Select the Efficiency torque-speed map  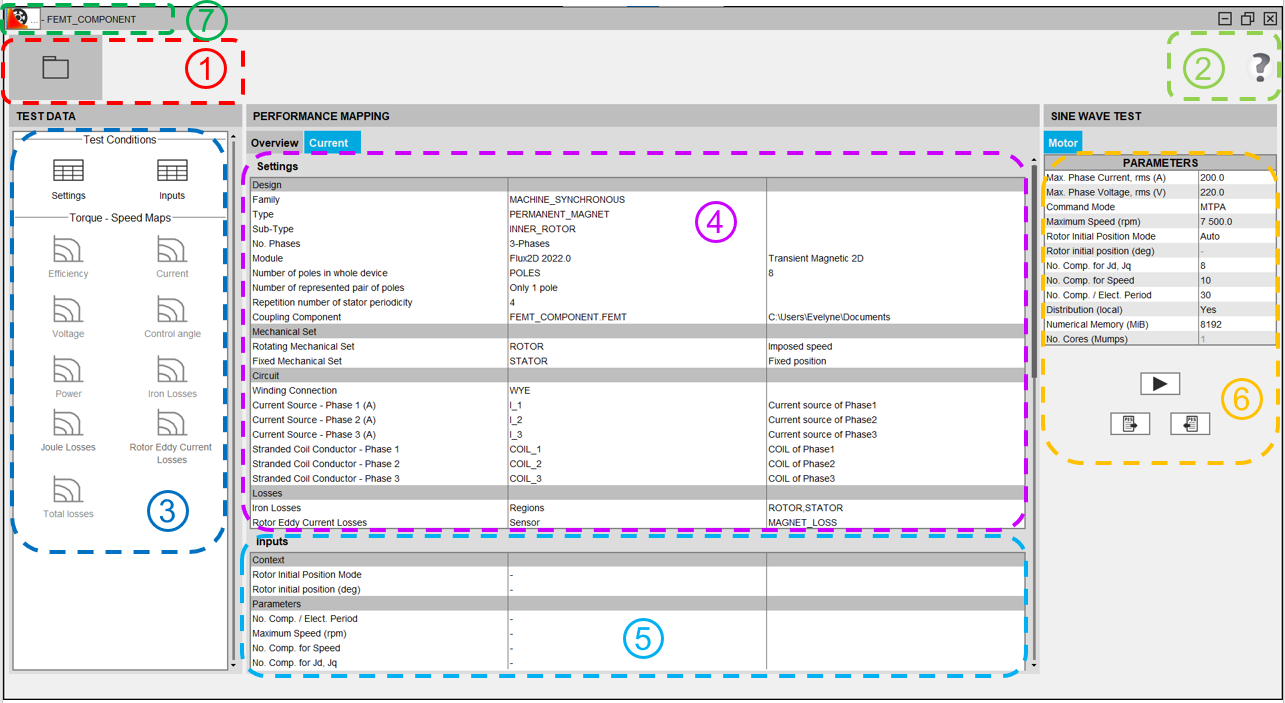[x=68, y=256]
